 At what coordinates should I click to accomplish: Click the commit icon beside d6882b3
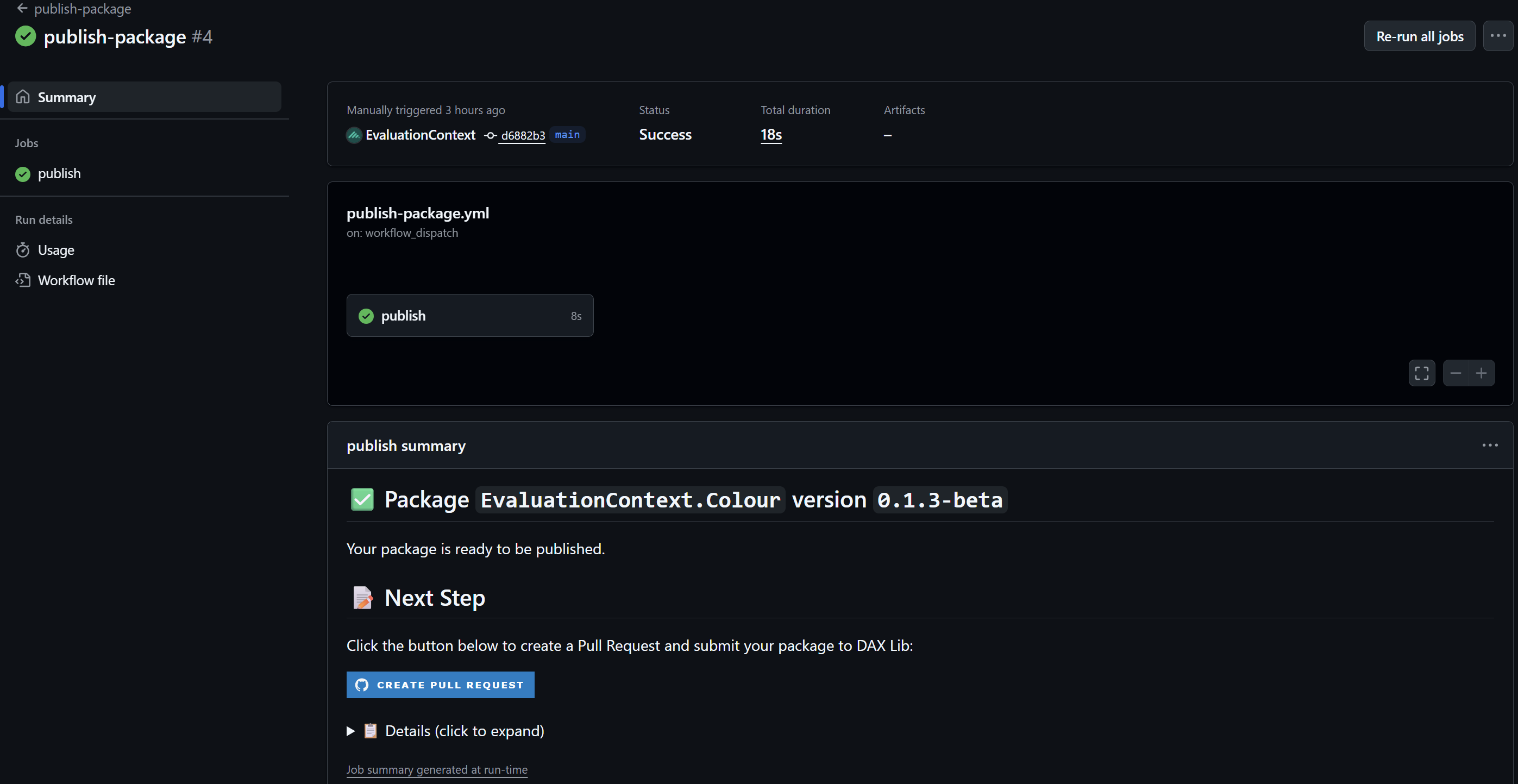click(490, 135)
